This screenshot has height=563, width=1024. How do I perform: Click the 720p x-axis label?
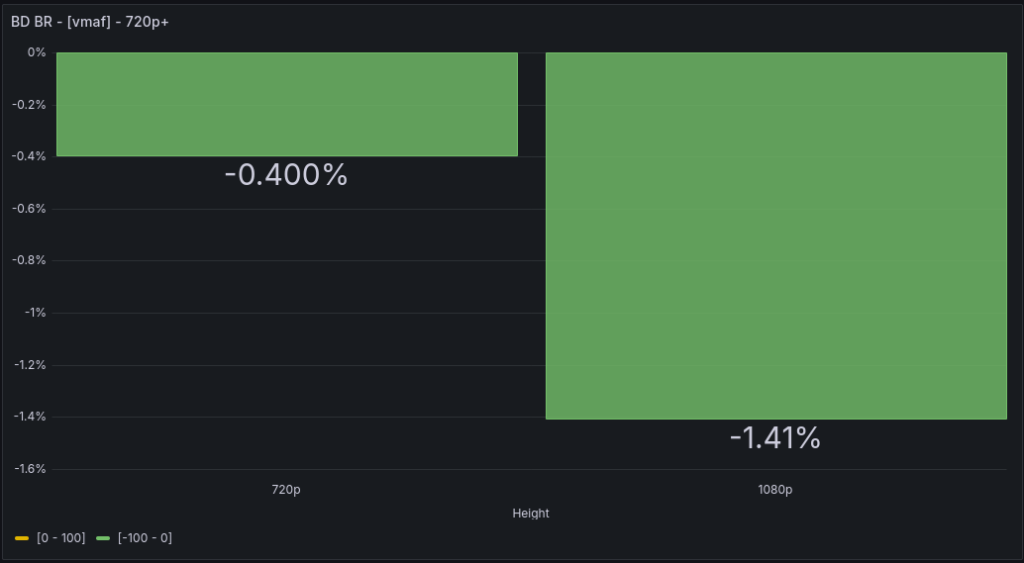[x=286, y=490]
